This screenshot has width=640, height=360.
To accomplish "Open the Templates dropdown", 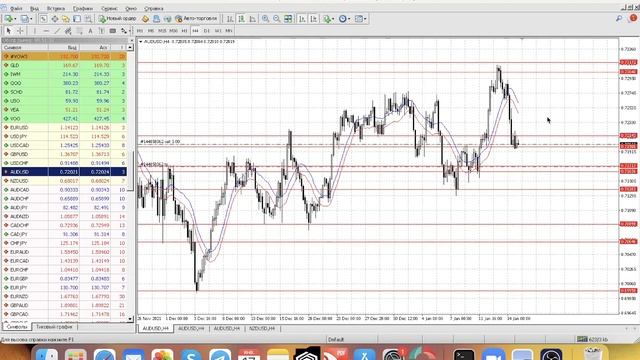I will (x=365, y=19).
